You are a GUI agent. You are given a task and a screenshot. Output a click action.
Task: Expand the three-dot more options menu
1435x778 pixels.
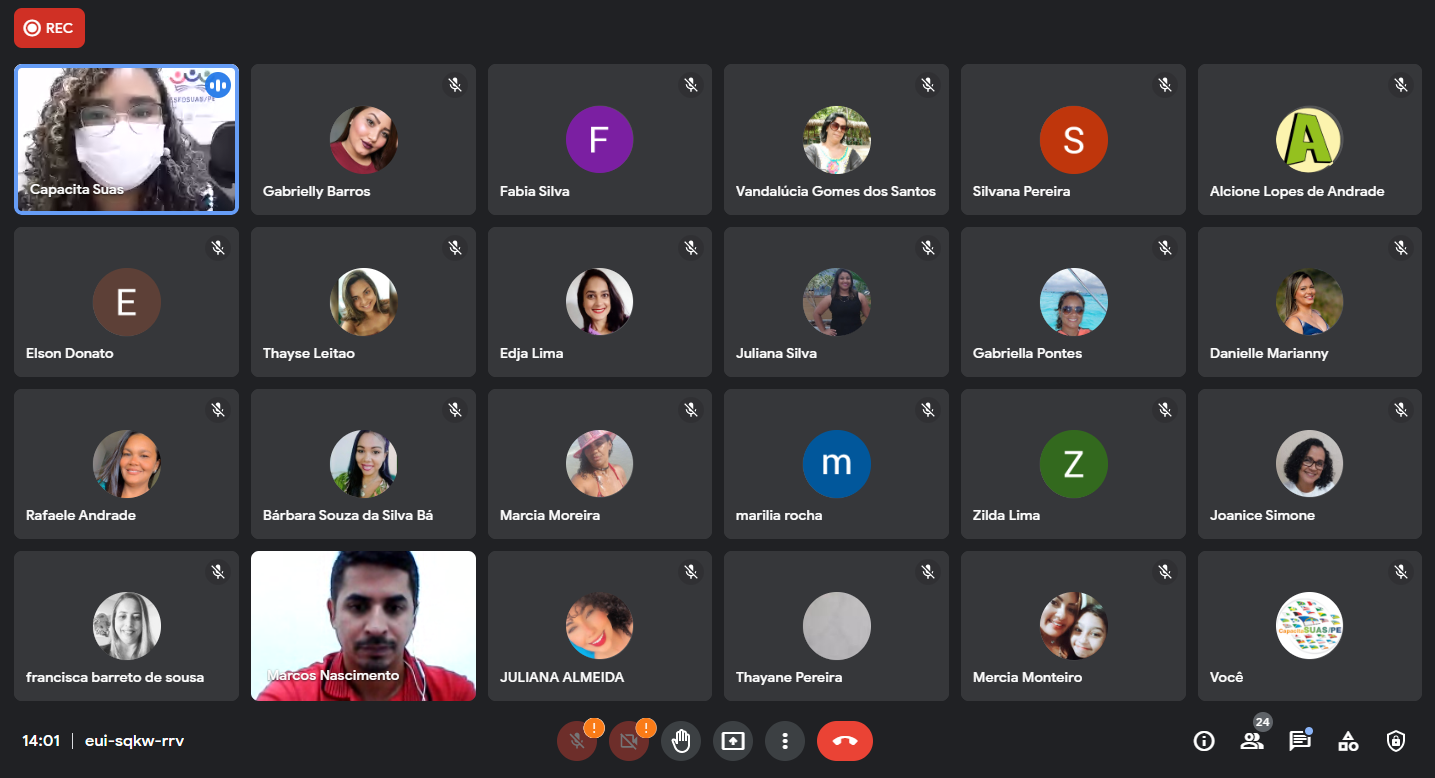[x=785, y=741]
